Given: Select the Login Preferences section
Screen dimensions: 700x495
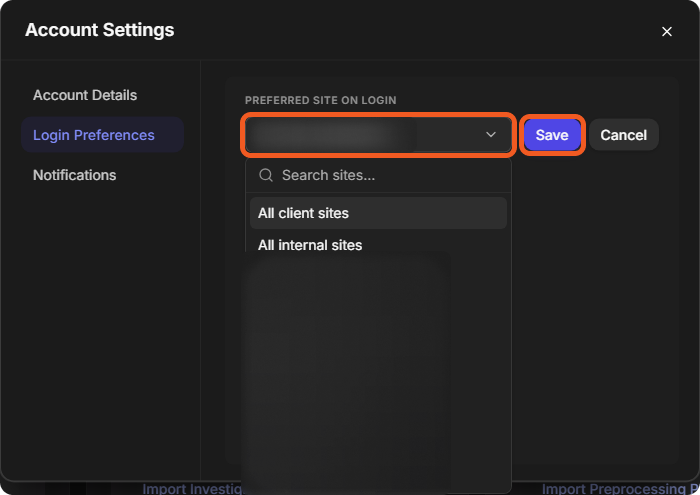Looking at the screenshot, I should pos(102,135).
